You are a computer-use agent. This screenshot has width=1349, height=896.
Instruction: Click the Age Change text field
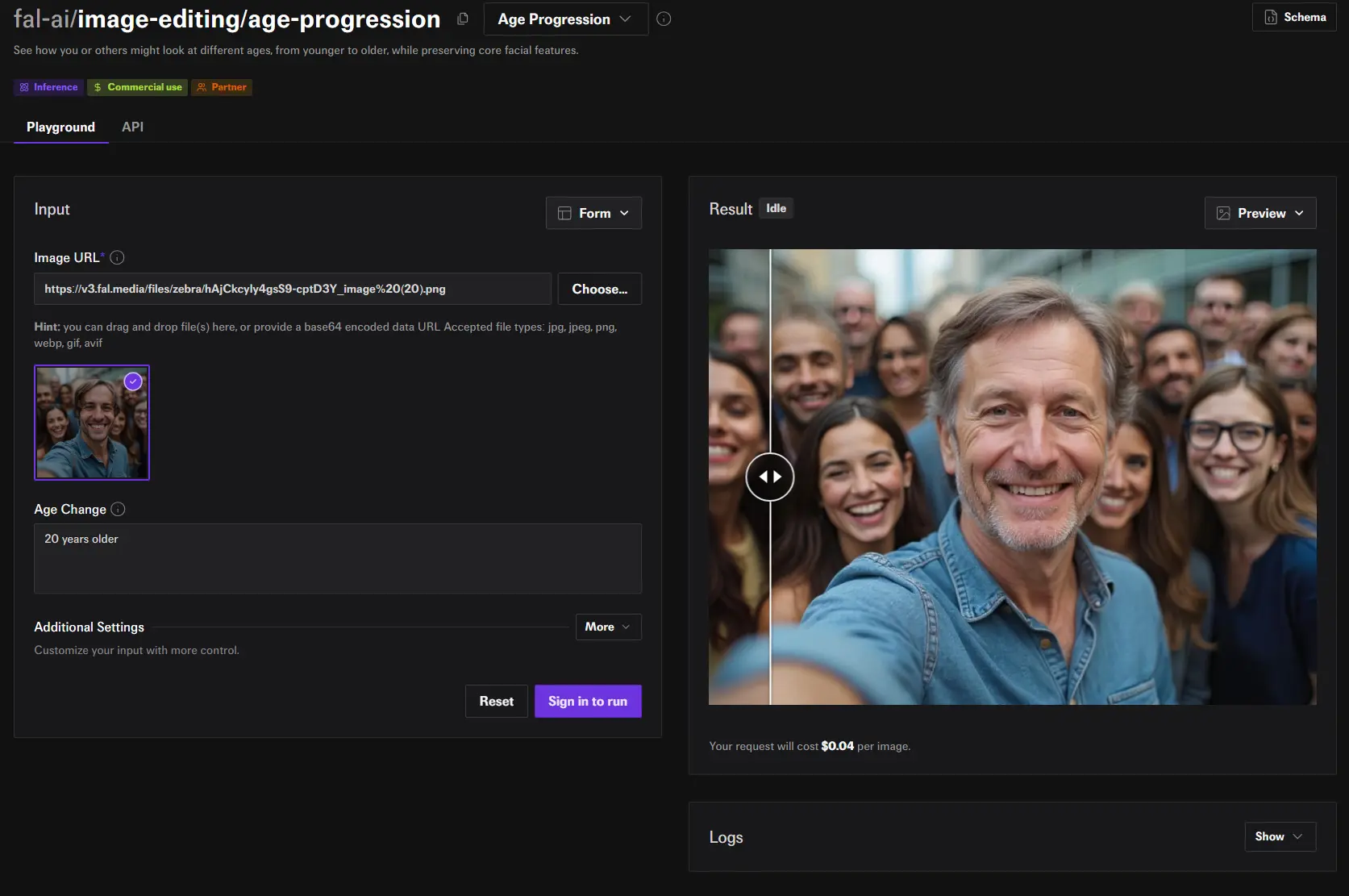pyautogui.click(x=337, y=558)
